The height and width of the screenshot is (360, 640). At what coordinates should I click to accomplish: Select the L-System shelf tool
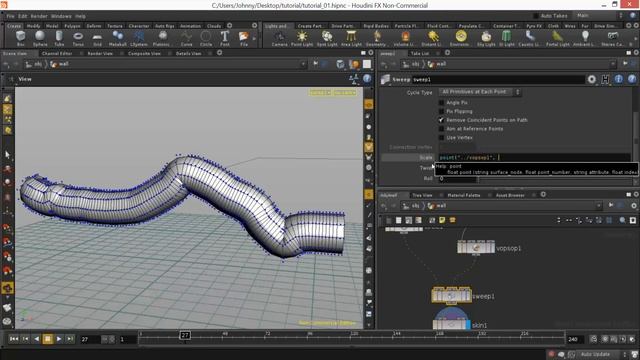point(139,38)
